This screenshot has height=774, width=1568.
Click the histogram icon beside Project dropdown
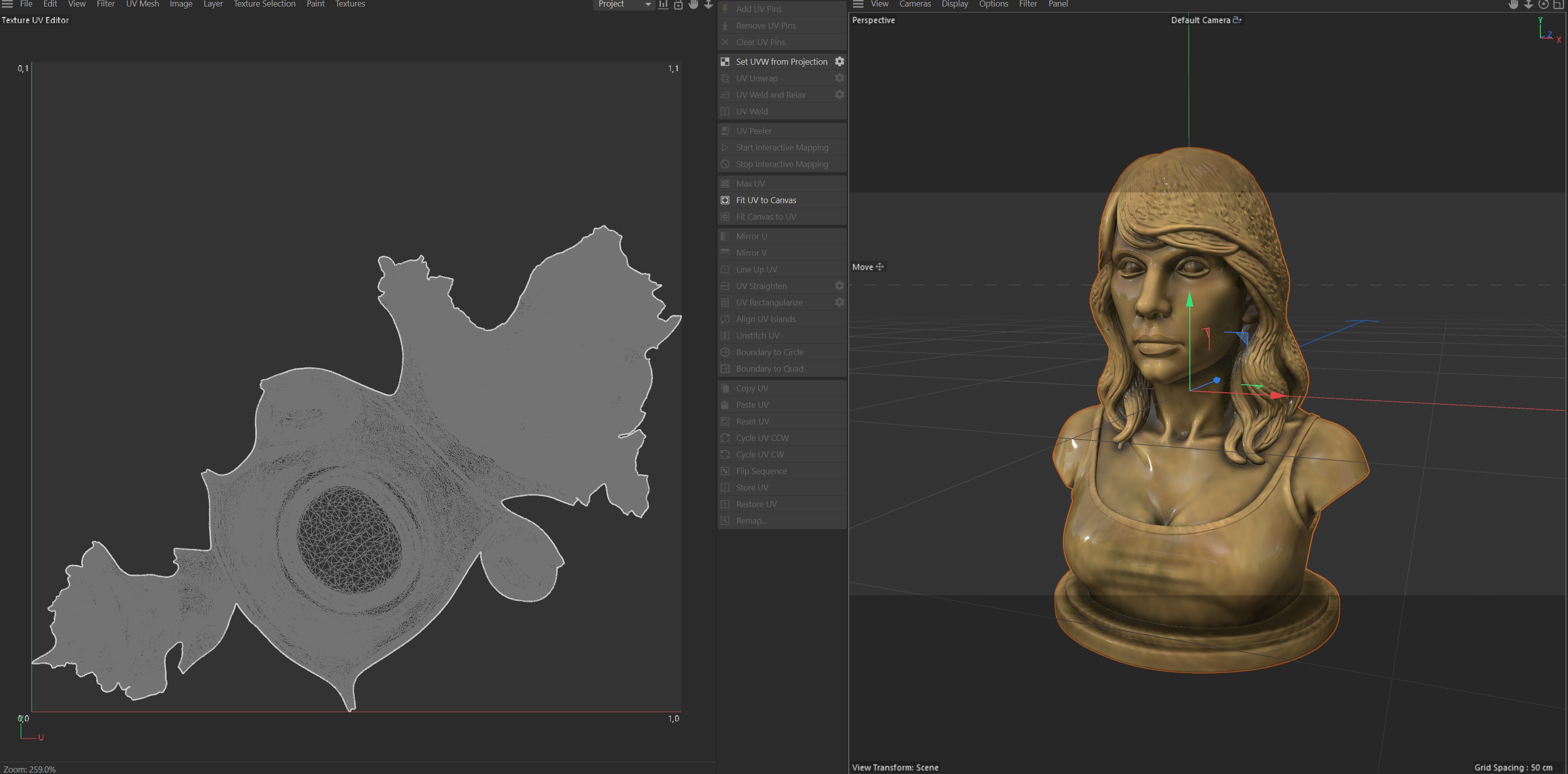coord(664,4)
